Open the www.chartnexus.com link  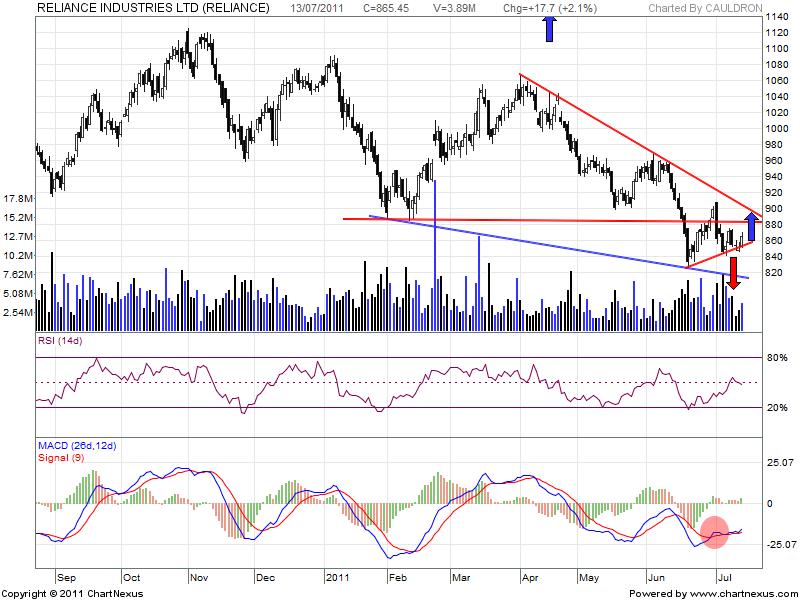point(741,592)
